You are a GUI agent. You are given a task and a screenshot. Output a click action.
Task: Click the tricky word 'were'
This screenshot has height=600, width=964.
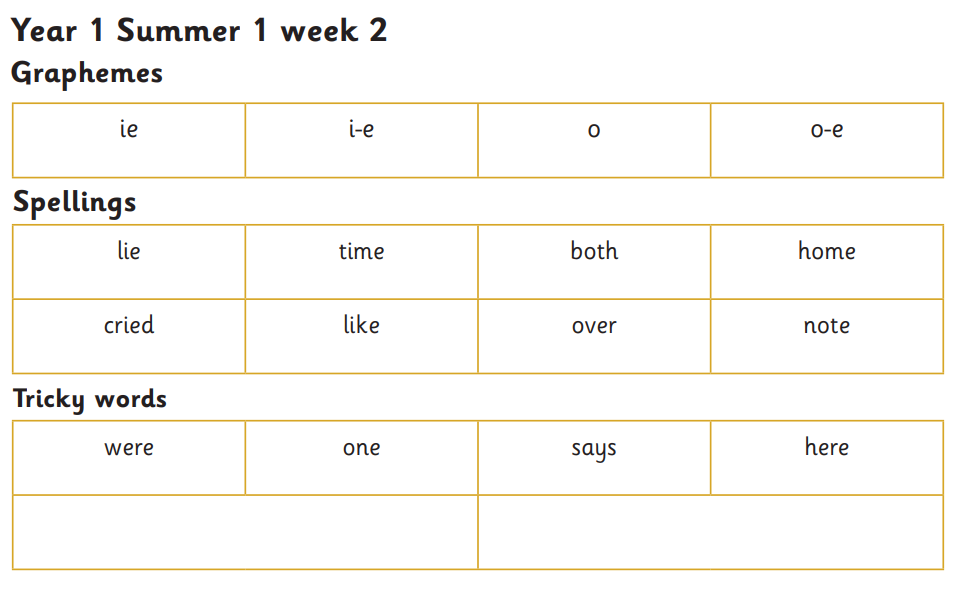[129, 448]
